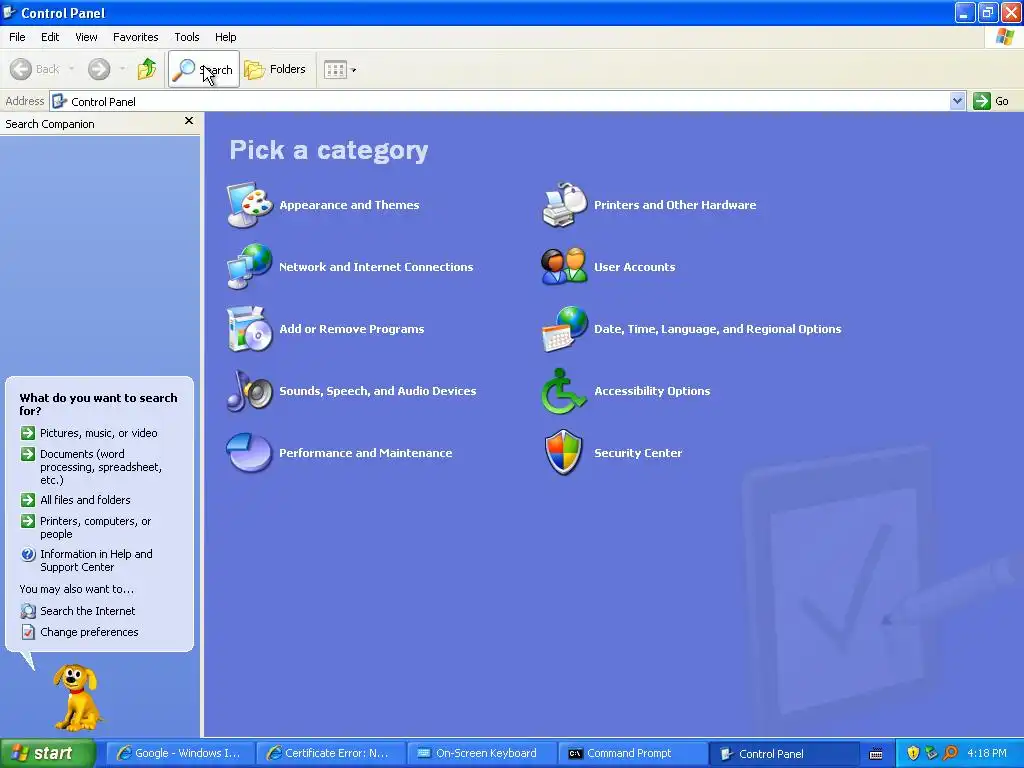The image size is (1024, 768).
Task: Open the Security Center shield icon
Action: click(x=565, y=453)
